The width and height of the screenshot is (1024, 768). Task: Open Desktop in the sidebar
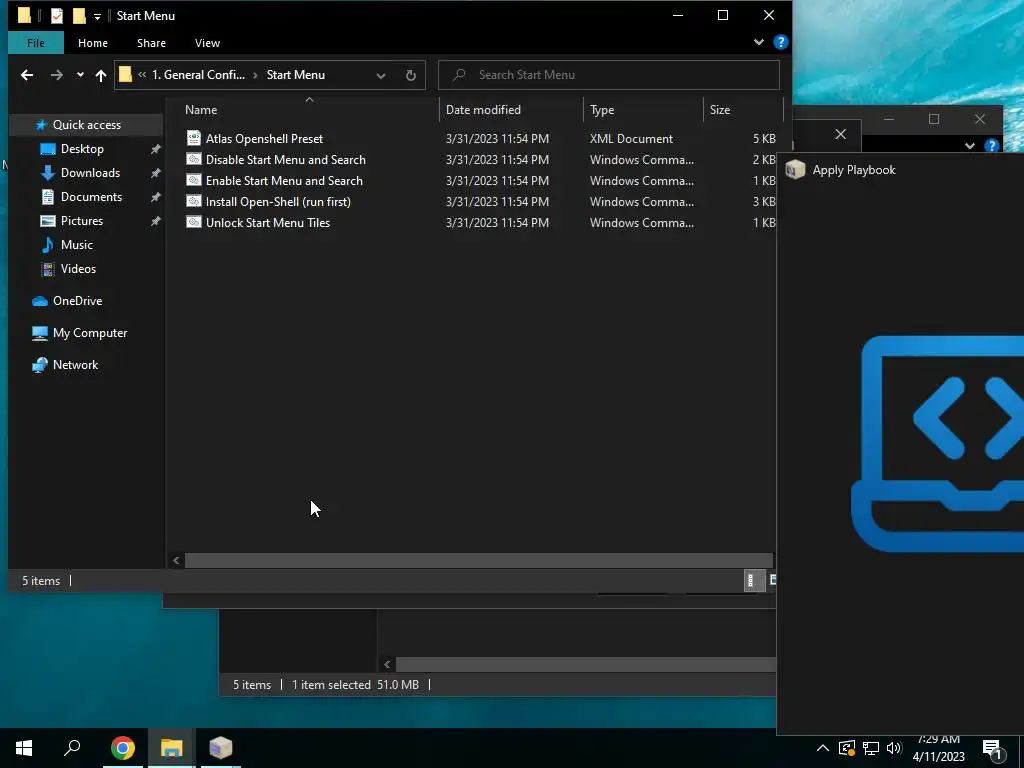click(82, 149)
